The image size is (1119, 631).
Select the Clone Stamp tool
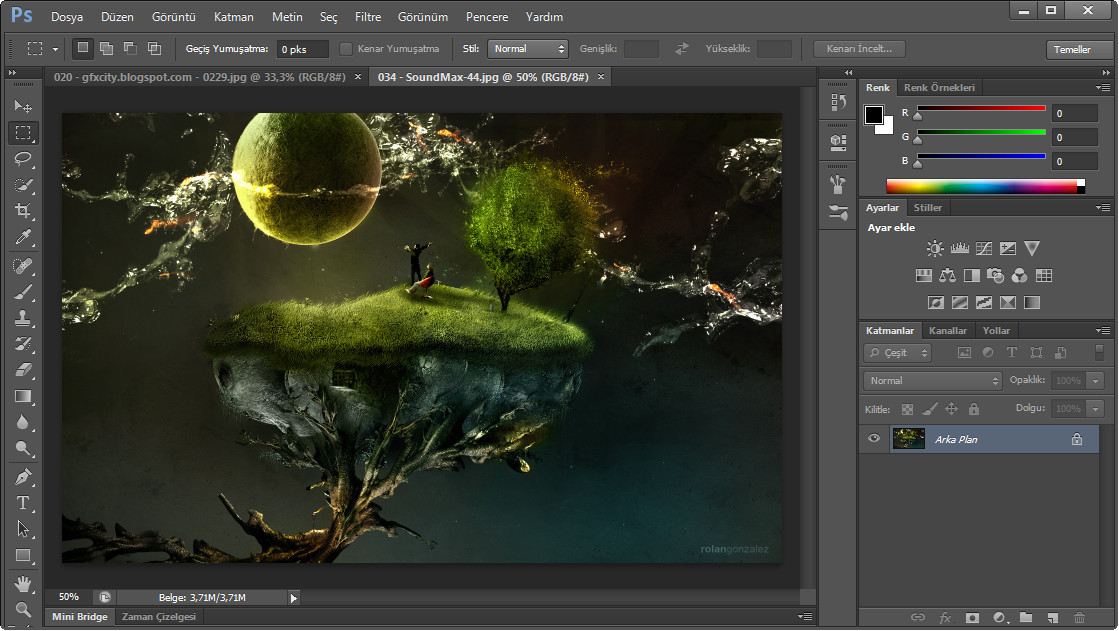(23, 318)
